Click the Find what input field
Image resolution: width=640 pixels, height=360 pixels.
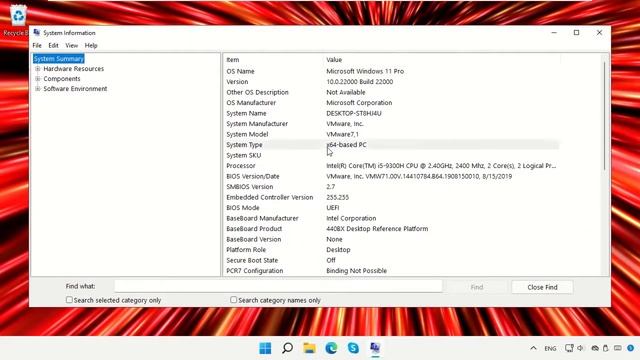[x=278, y=287]
